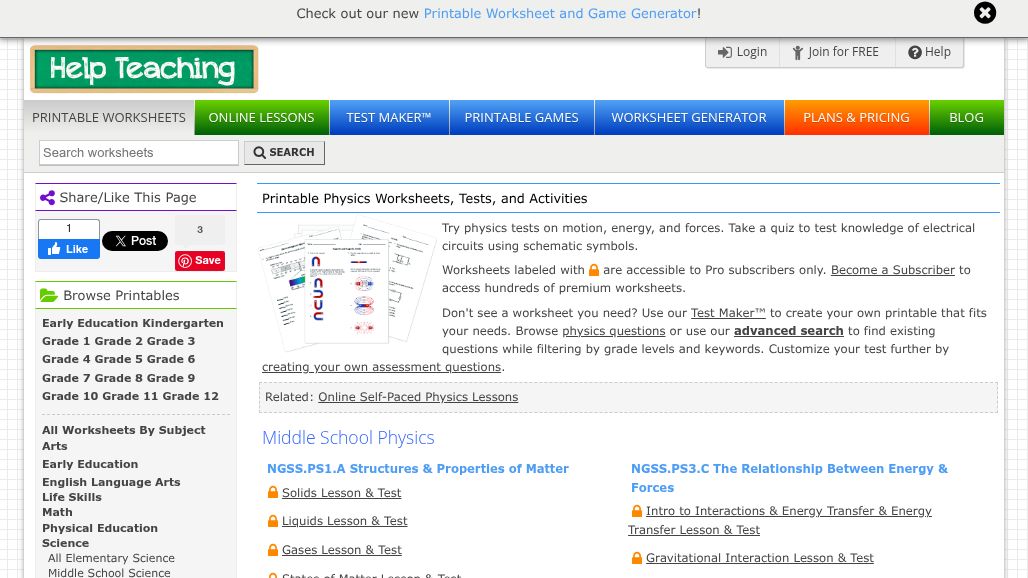
Task: Open the Online Lessons tab
Action: click(x=261, y=117)
